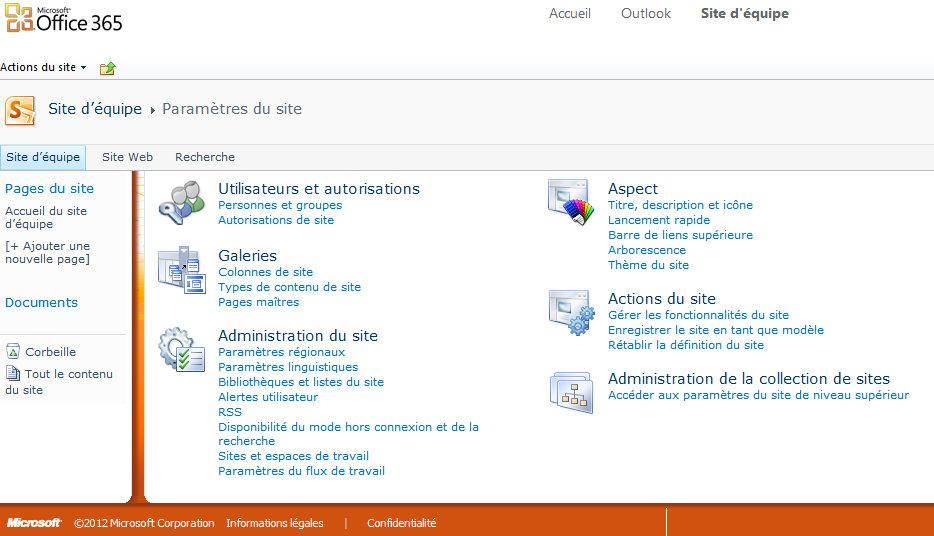Screen dimensions: 934x536
Task: Switch to the Site Web tab
Action: point(127,157)
